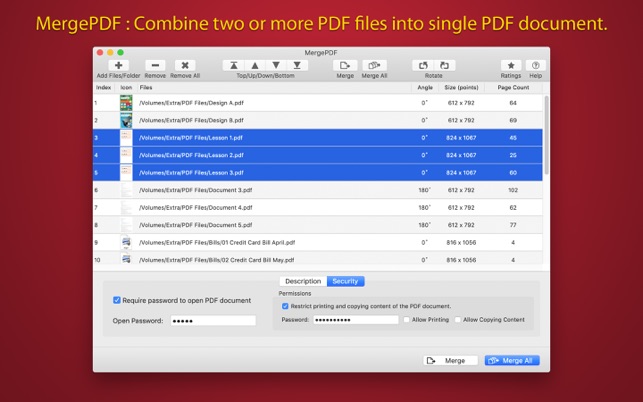Click the Angle column header
The width and height of the screenshot is (643, 402).
425,87
